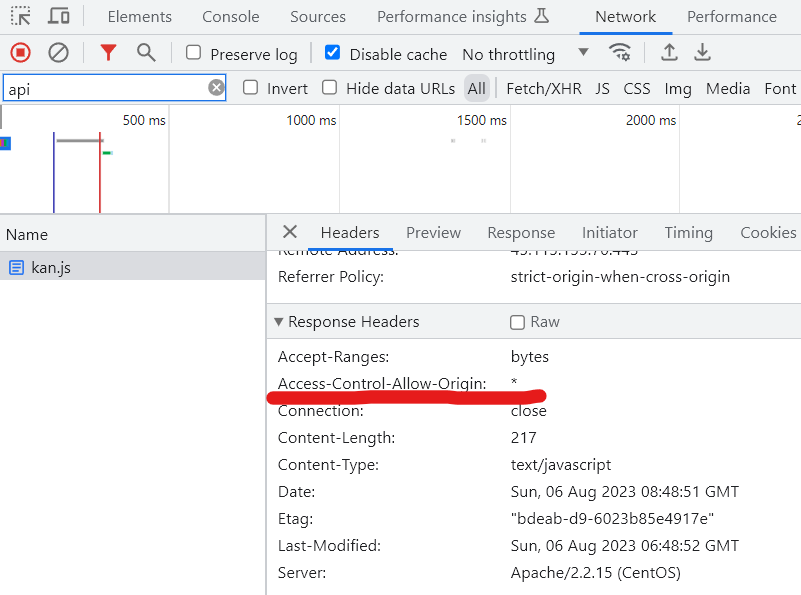The height and width of the screenshot is (595, 801).
Task: Open the Performance tab
Action: click(x=732, y=17)
